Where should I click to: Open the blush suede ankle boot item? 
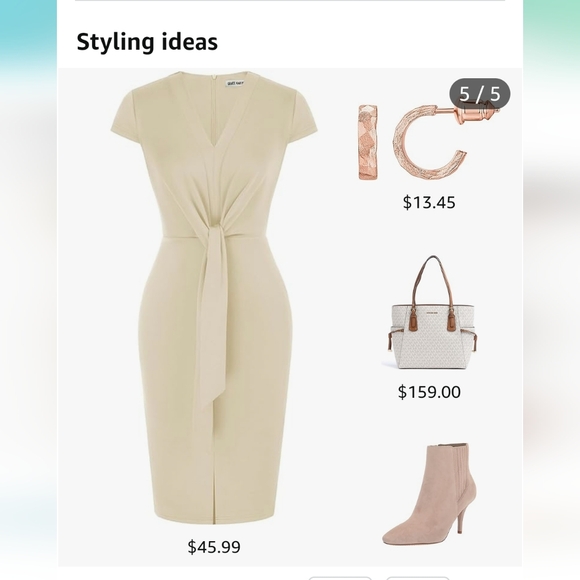click(x=430, y=494)
